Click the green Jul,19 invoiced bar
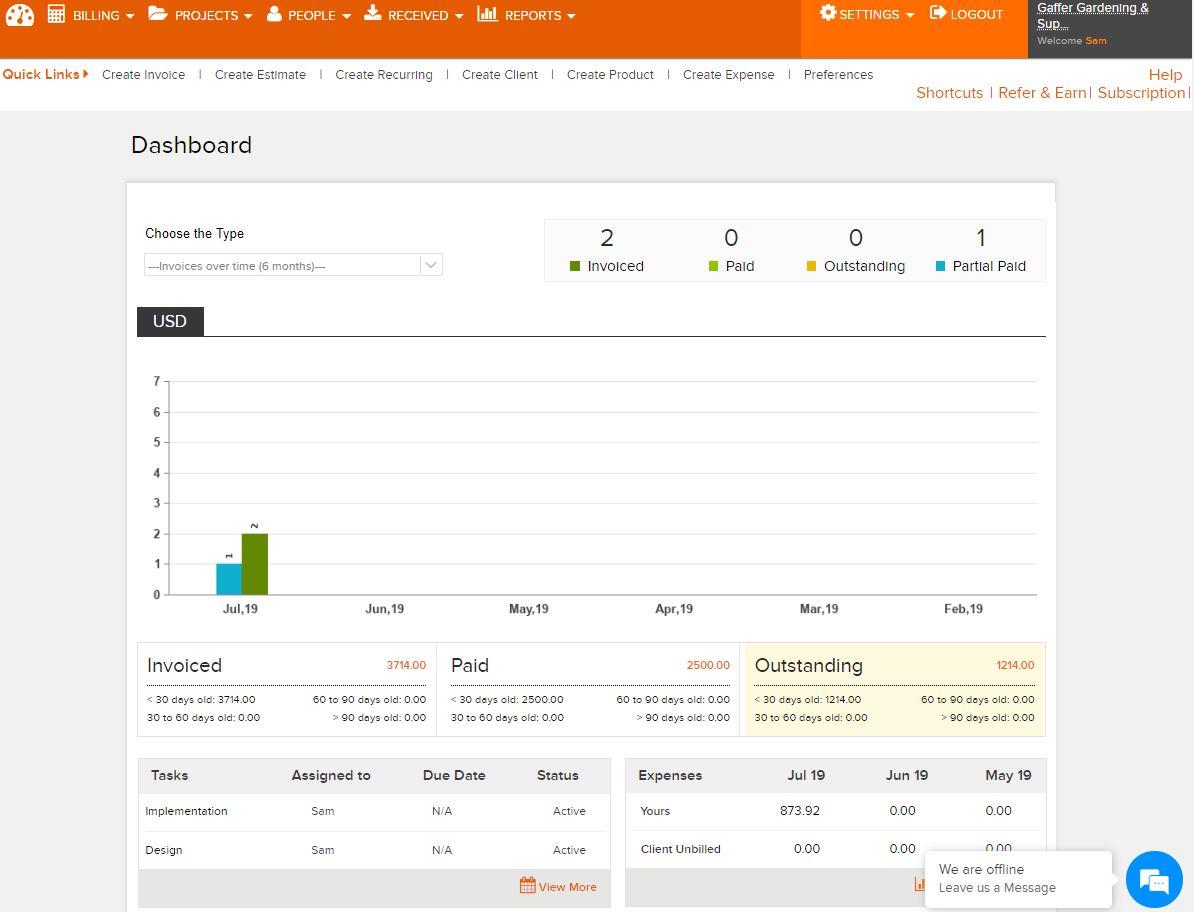Viewport: 1194px width, 912px height. click(x=255, y=564)
